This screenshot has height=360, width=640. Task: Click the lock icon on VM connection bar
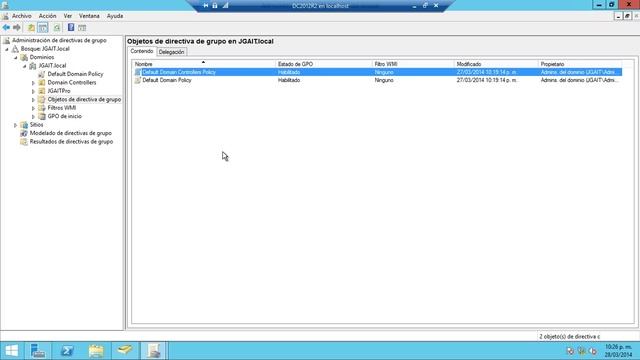(215, 6)
